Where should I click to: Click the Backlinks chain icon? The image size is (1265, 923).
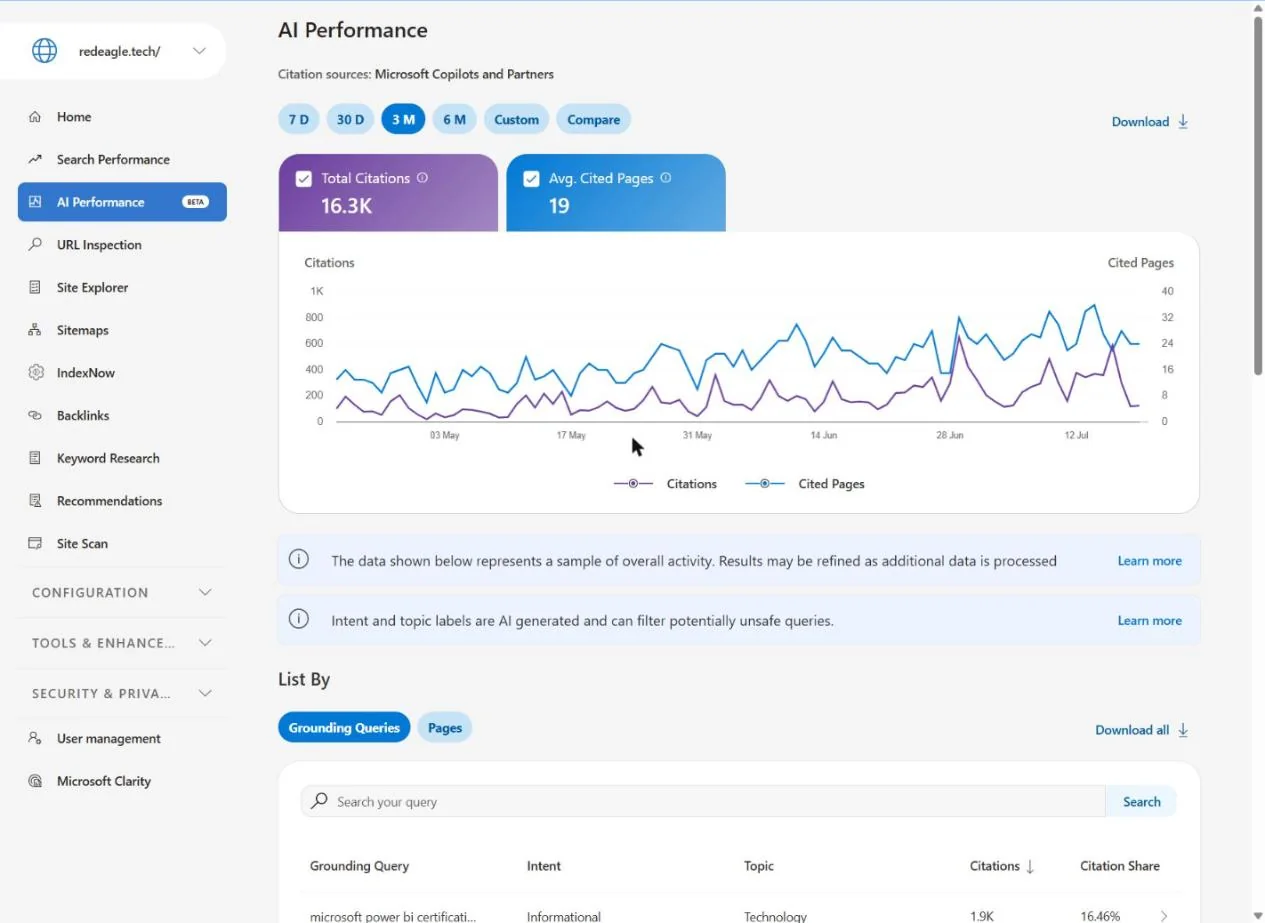[x=36, y=415]
